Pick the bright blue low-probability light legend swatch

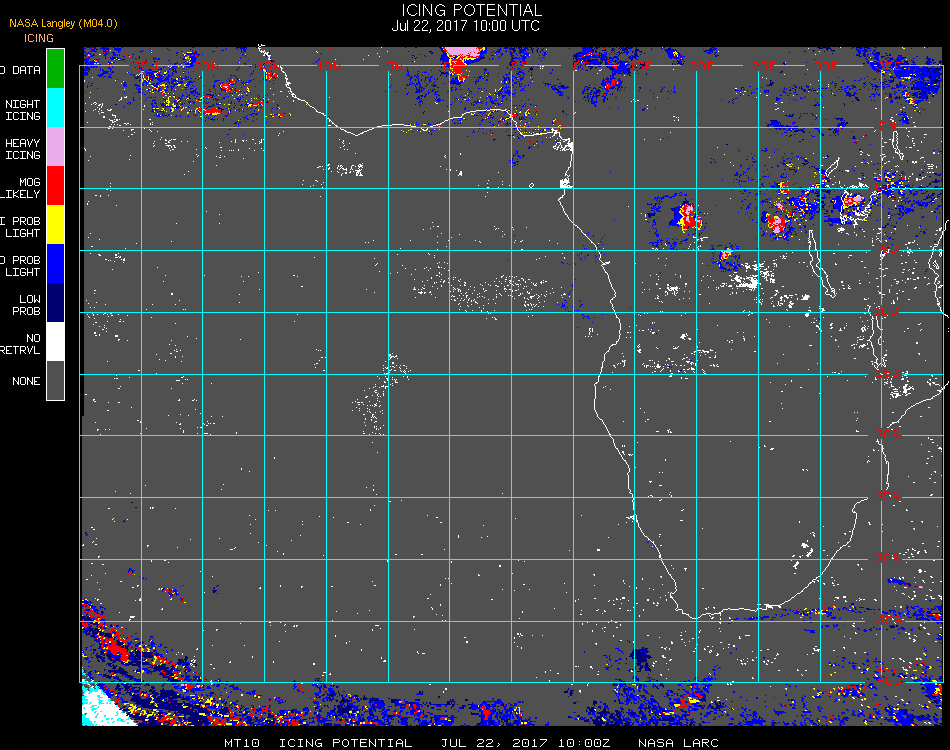[55, 264]
